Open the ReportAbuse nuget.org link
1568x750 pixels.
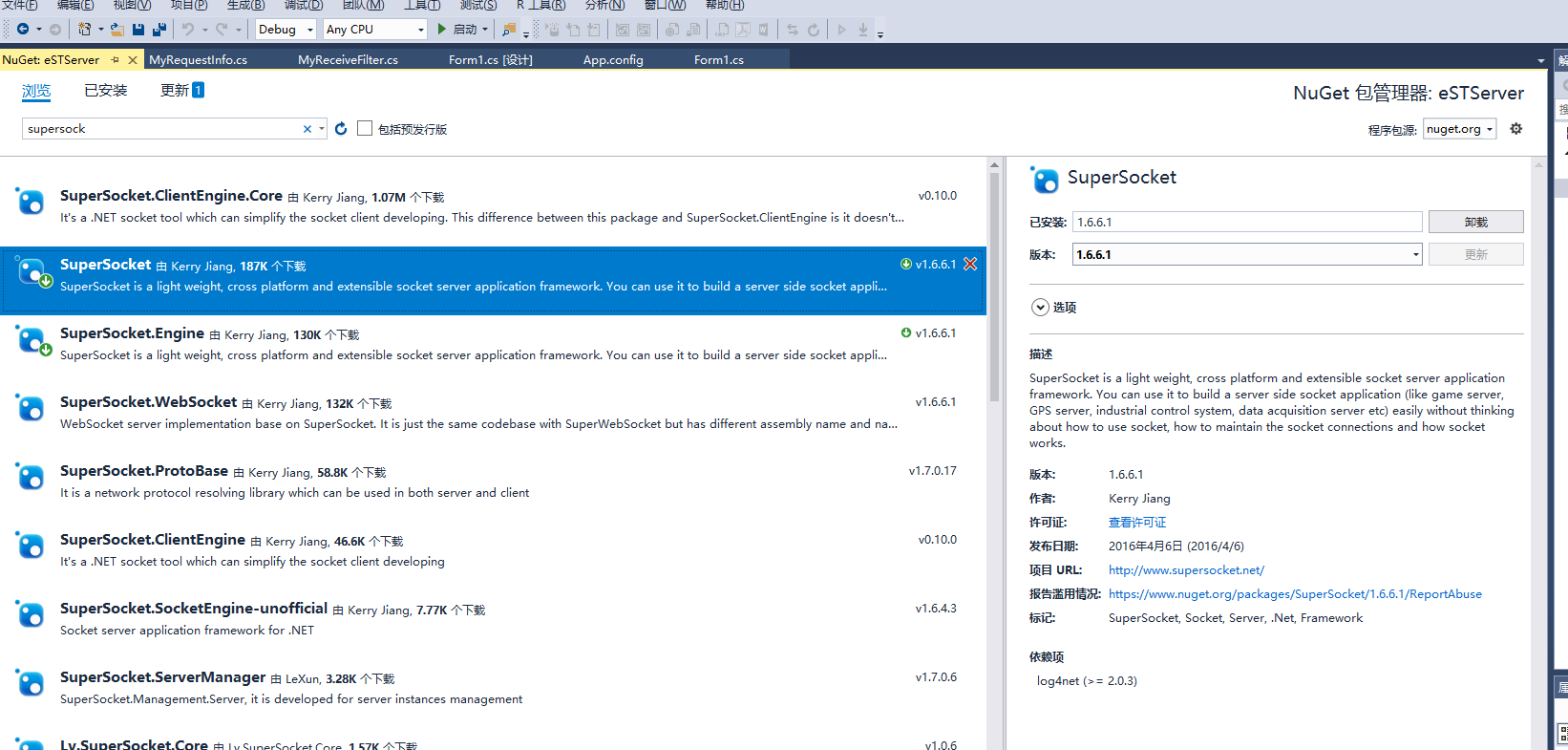coord(1295,594)
